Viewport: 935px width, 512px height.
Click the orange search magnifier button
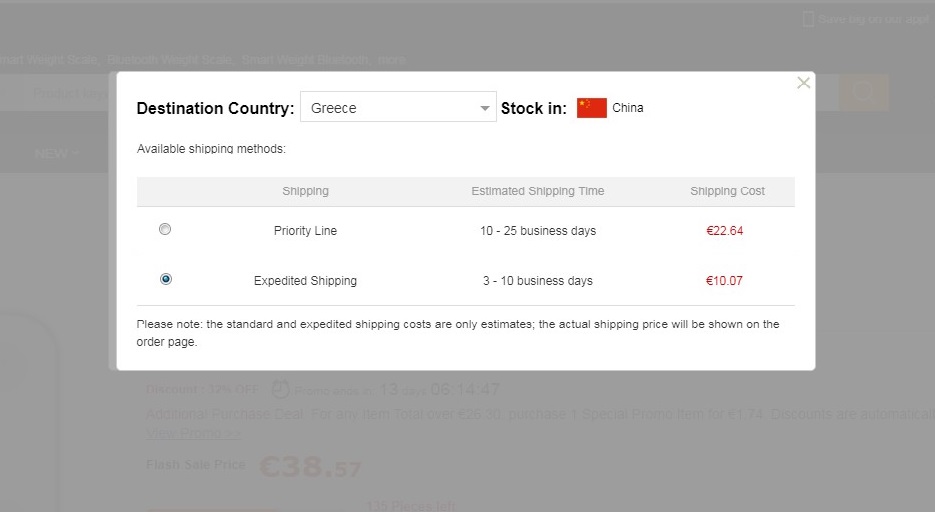tap(863, 93)
